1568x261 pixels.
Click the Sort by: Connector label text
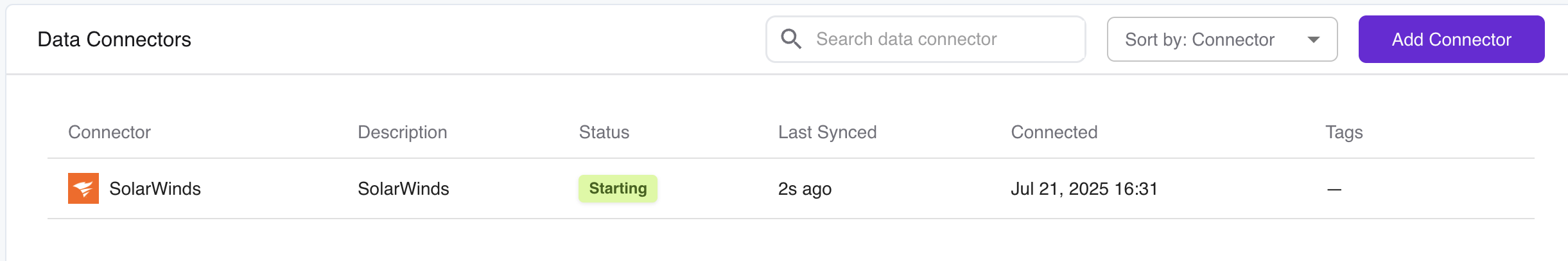(1199, 40)
